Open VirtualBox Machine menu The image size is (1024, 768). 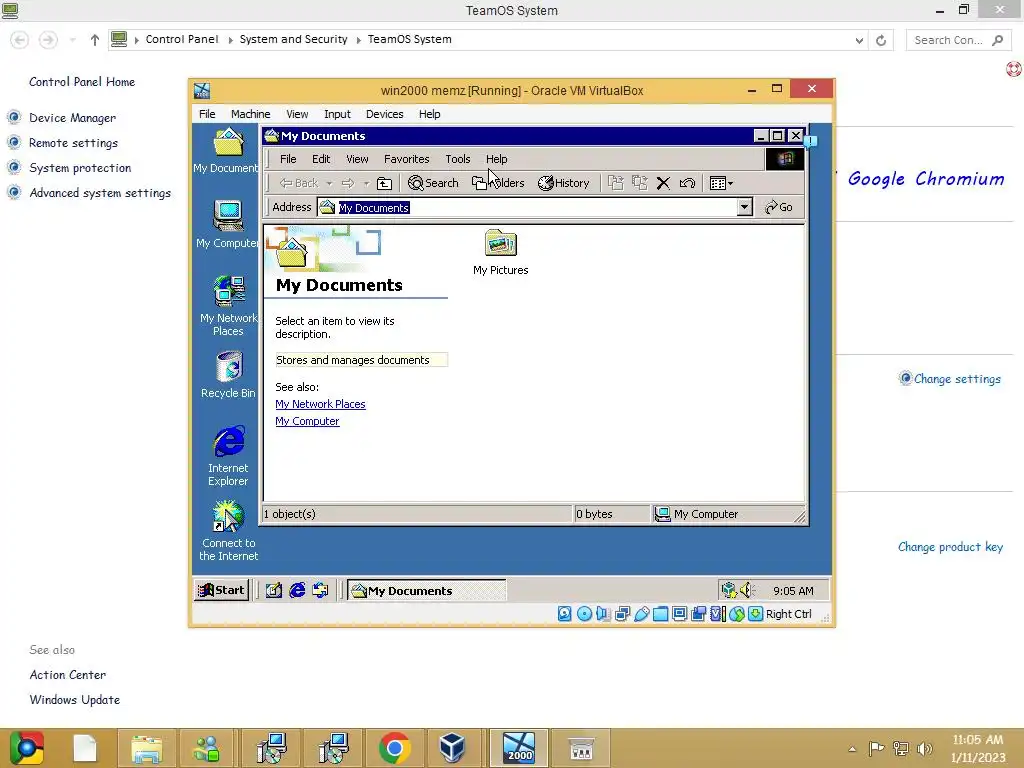point(250,114)
